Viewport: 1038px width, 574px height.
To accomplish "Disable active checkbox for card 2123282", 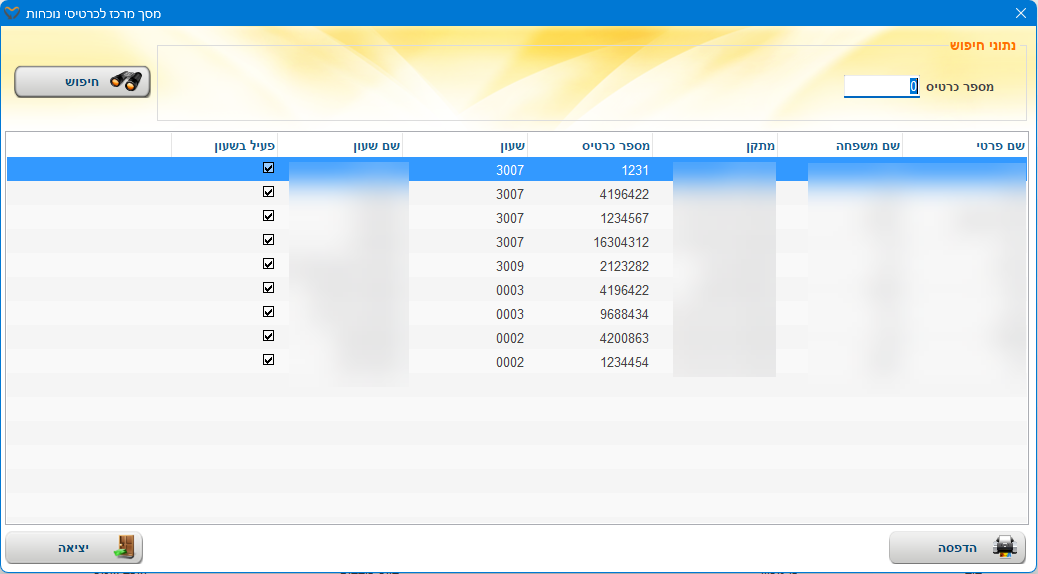I will [268, 265].
